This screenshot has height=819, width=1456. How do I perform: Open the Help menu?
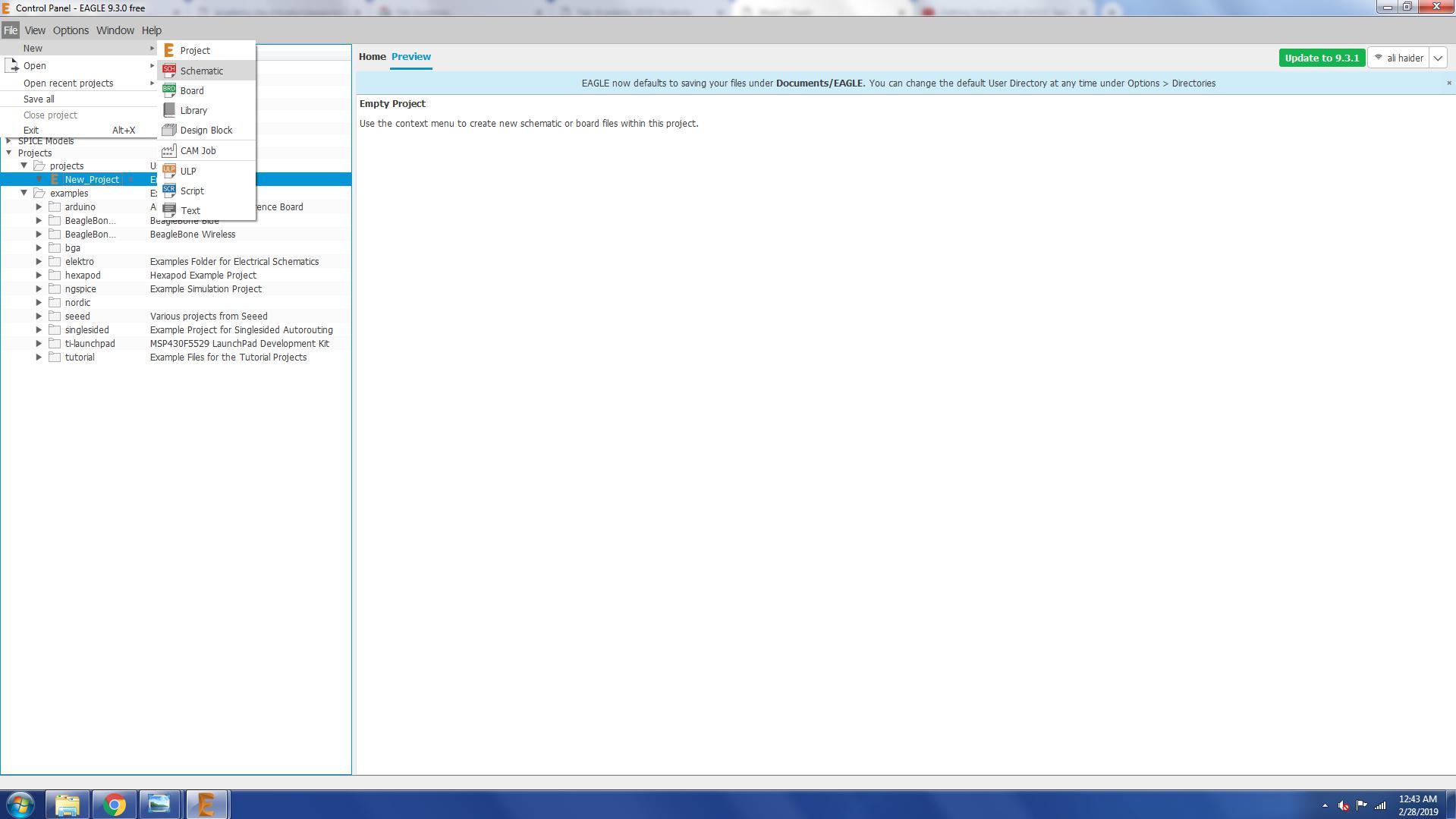[152, 30]
